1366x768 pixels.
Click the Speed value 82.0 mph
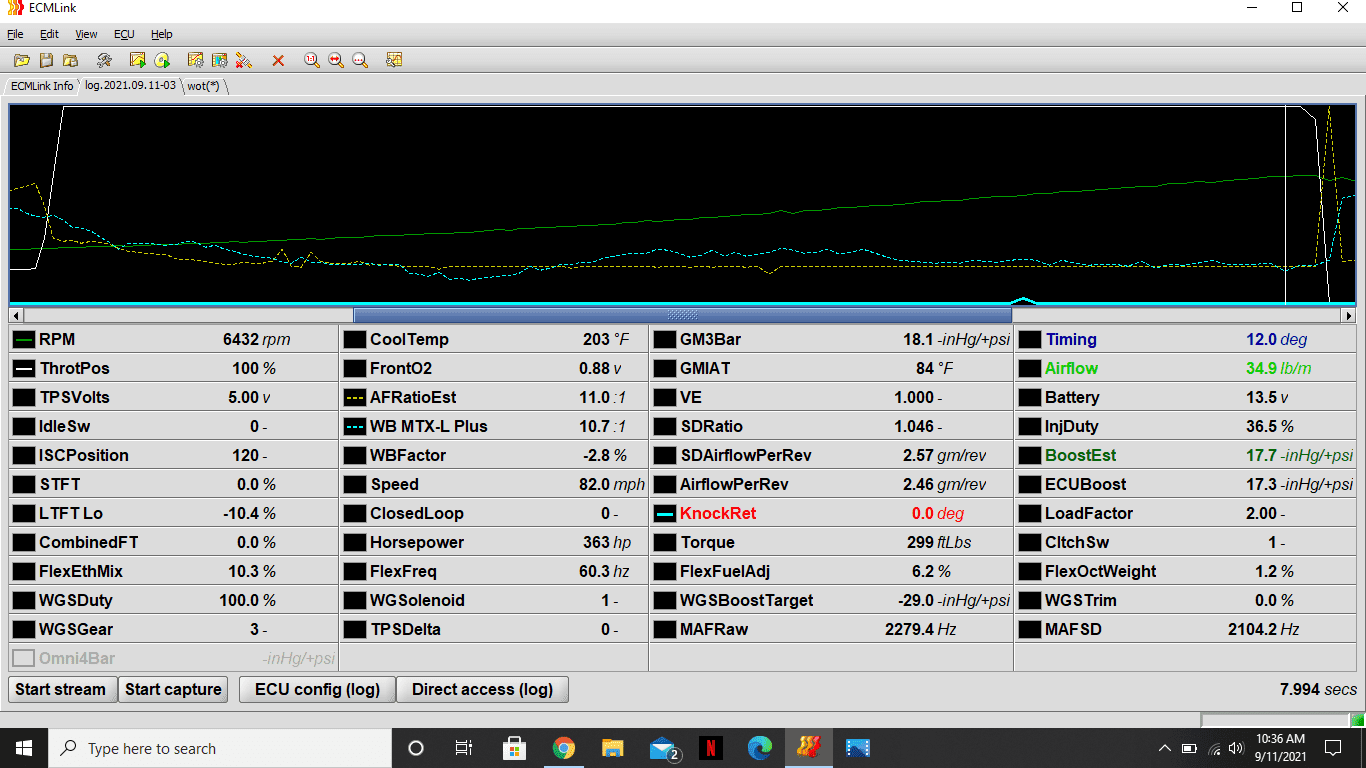(x=613, y=485)
